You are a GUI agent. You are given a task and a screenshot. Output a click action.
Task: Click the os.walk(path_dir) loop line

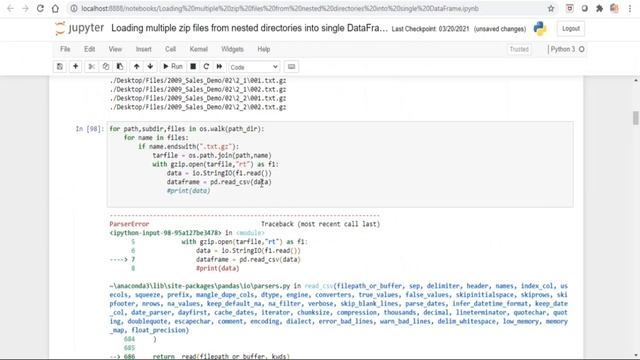click(x=187, y=129)
